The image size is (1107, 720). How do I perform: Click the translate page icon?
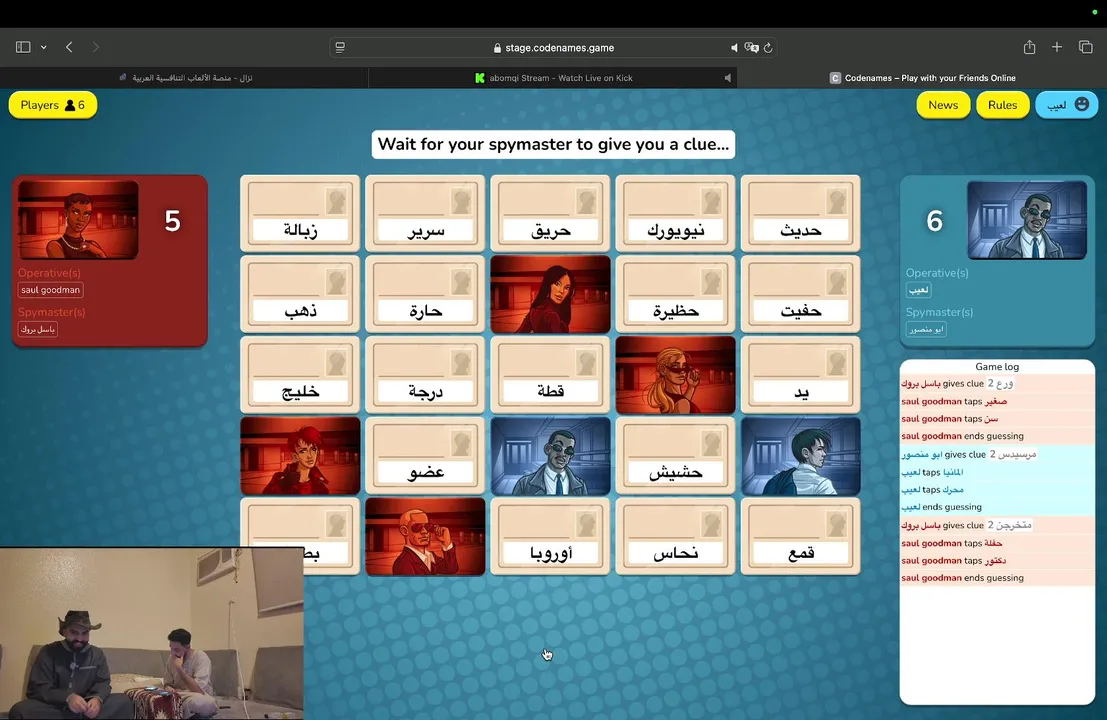[751, 47]
